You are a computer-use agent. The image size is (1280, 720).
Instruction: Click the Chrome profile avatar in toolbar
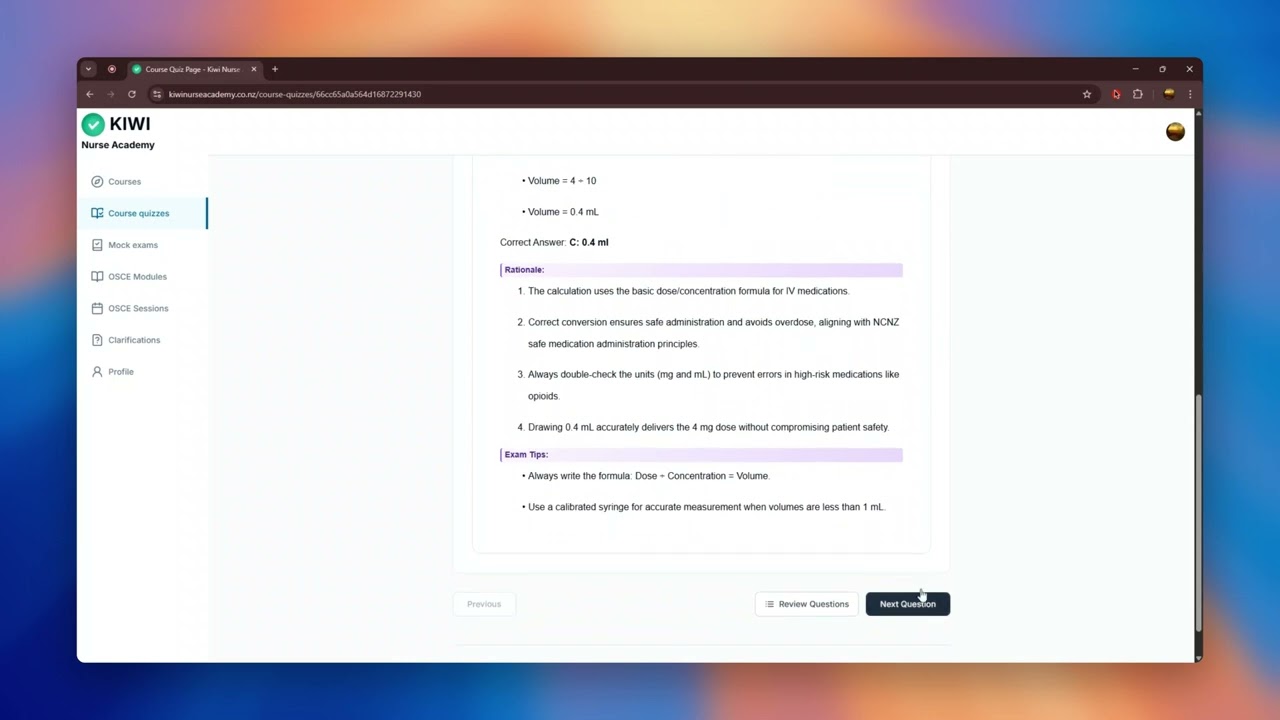click(x=1169, y=94)
